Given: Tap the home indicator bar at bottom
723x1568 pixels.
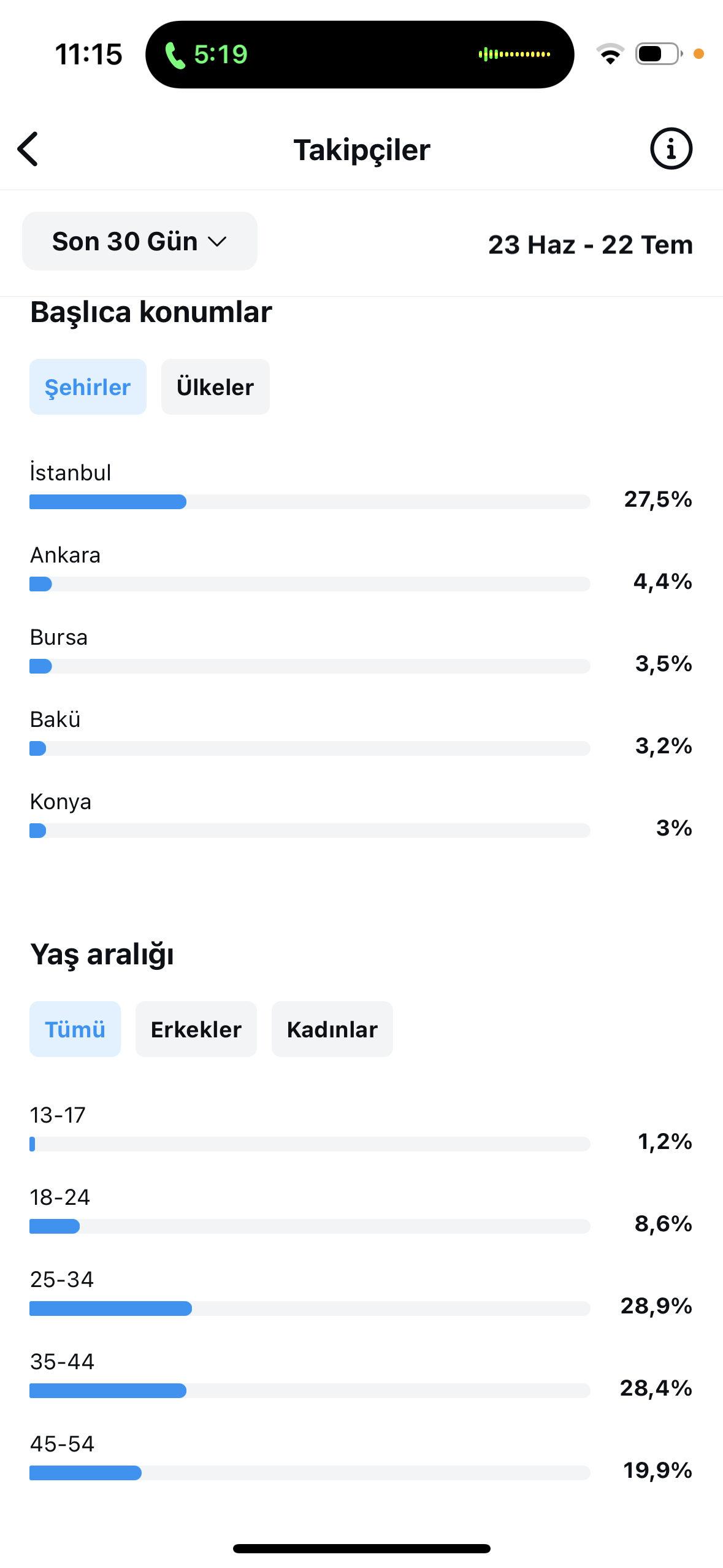Looking at the screenshot, I should click(362, 1548).
